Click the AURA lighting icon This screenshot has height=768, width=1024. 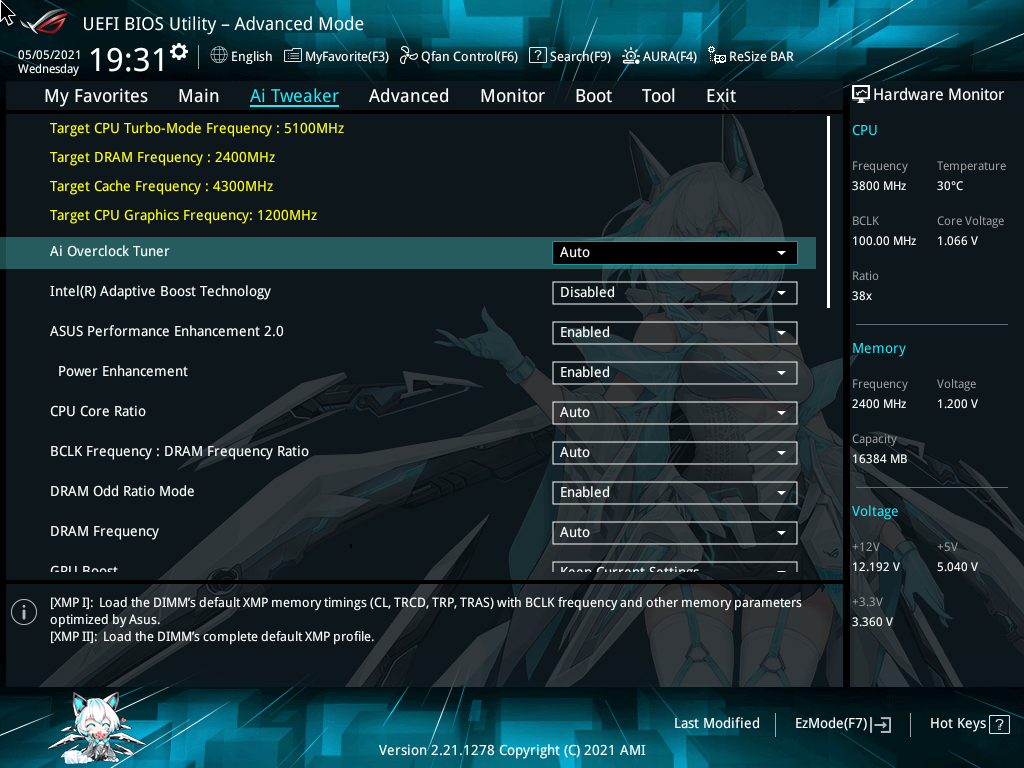click(630, 56)
